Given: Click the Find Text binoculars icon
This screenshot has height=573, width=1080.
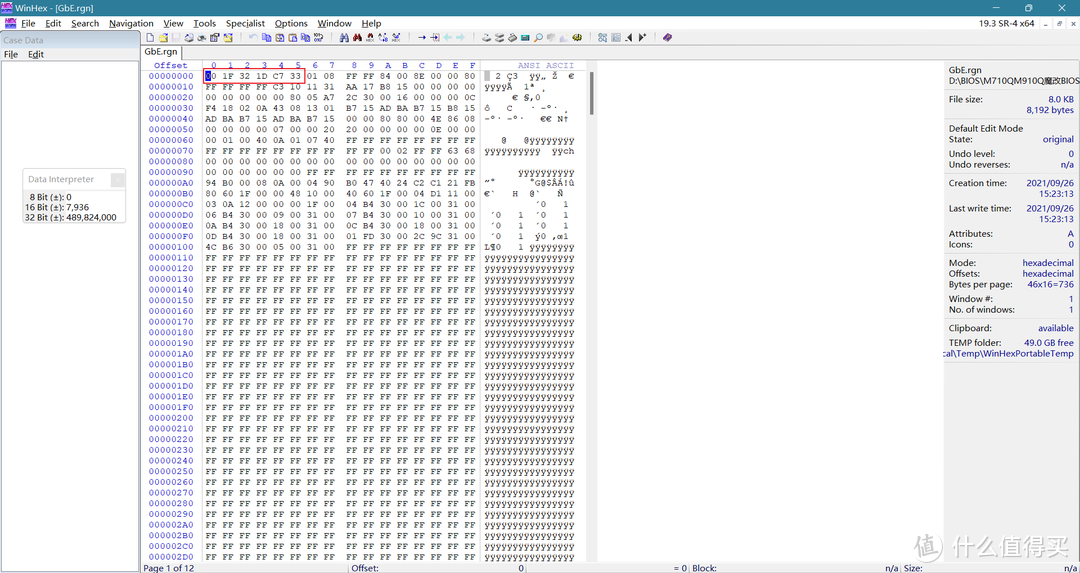Looking at the screenshot, I should [344, 38].
